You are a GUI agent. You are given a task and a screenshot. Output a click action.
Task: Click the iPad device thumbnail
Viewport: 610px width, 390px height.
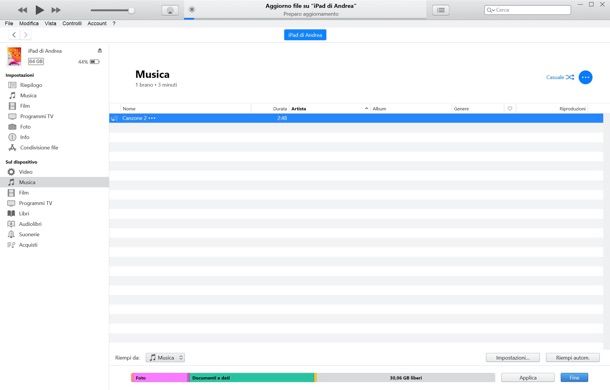[14, 56]
